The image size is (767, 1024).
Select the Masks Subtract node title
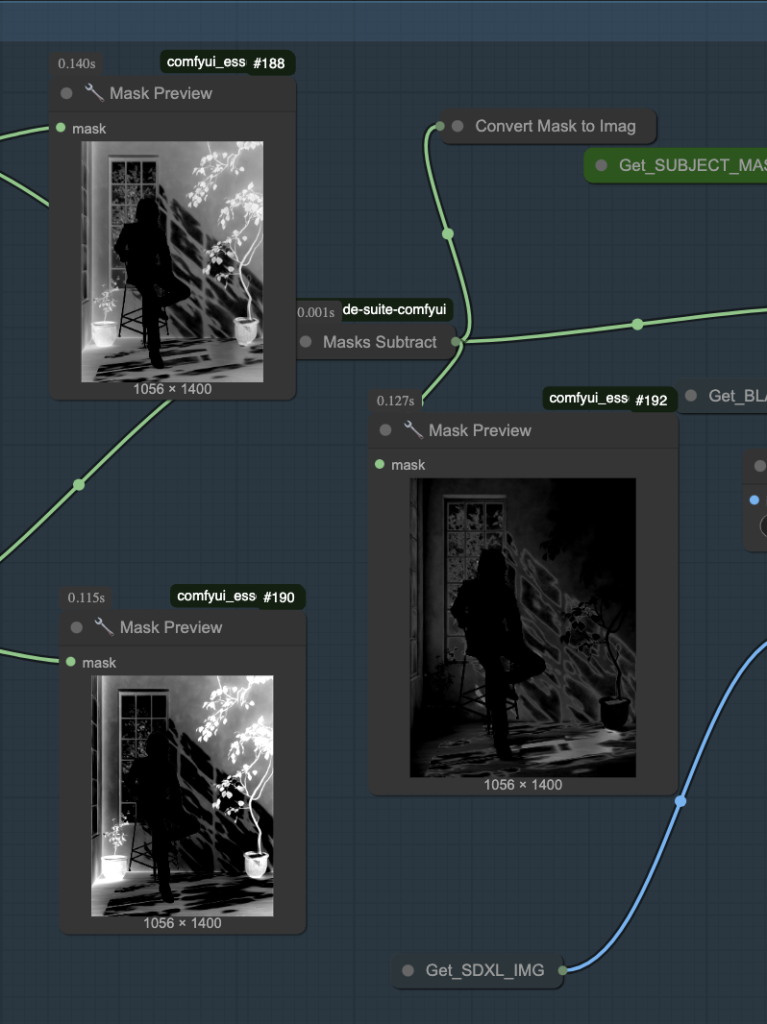[x=380, y=342]
